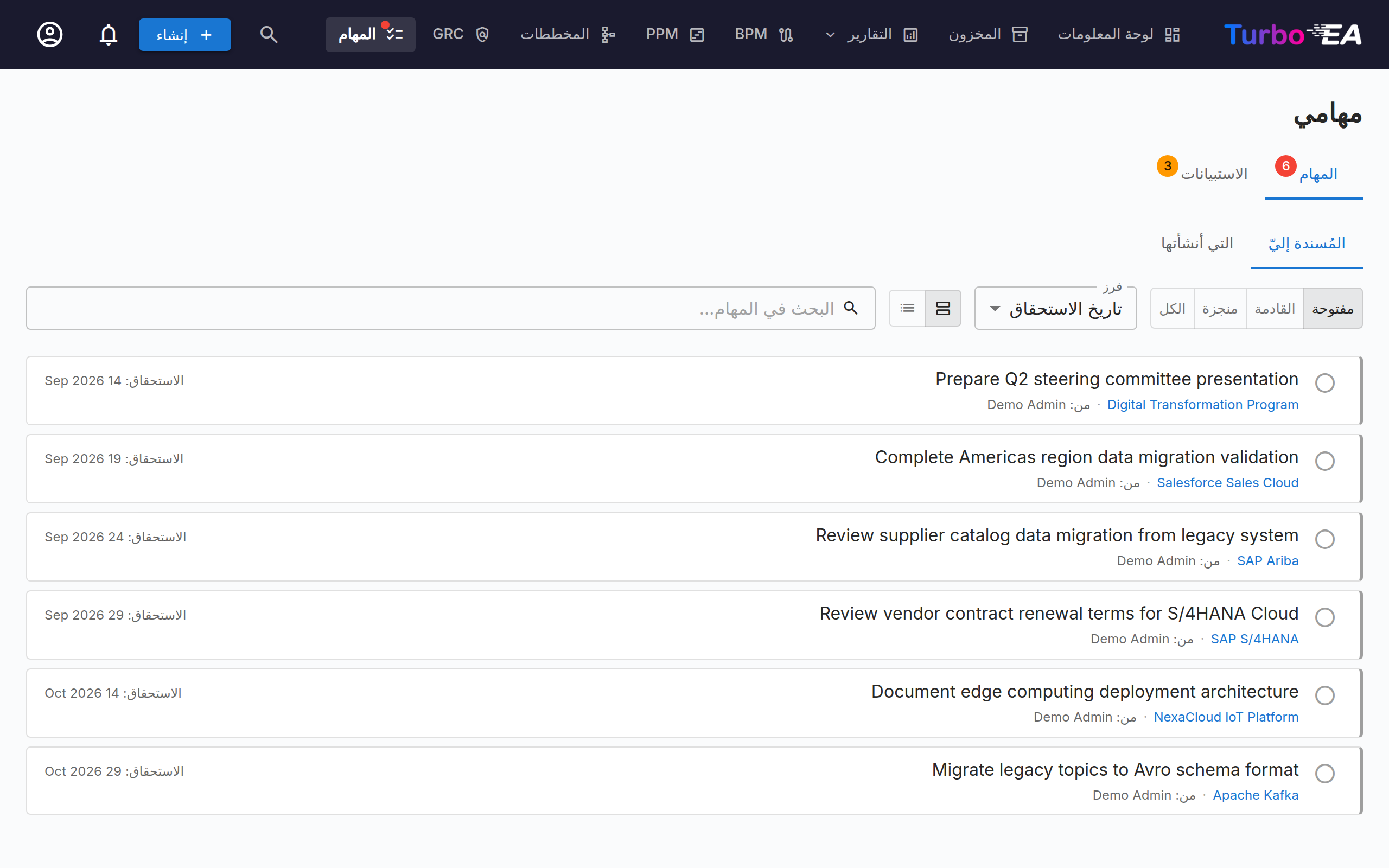
Task: Mark Review supplier catalog task done
Action: [1325, 539]
